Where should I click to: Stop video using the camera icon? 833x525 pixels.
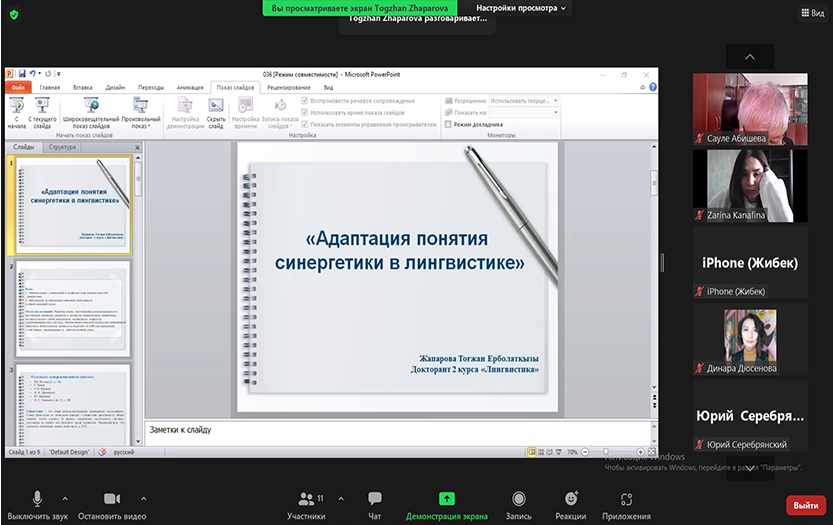click(112, 499)
